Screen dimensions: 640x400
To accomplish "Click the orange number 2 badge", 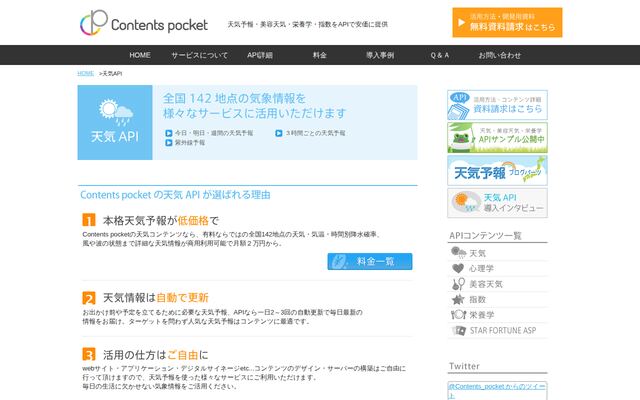I will click(89, 298).
